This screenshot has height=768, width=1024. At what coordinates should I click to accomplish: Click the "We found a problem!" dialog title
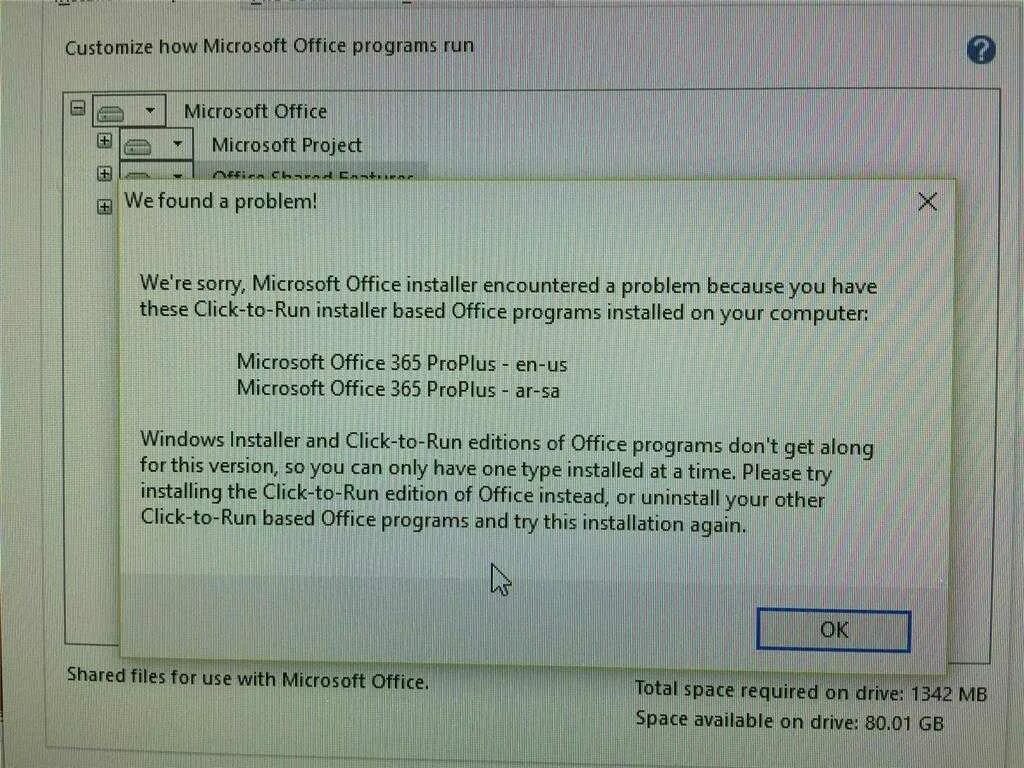coord(220,200)
